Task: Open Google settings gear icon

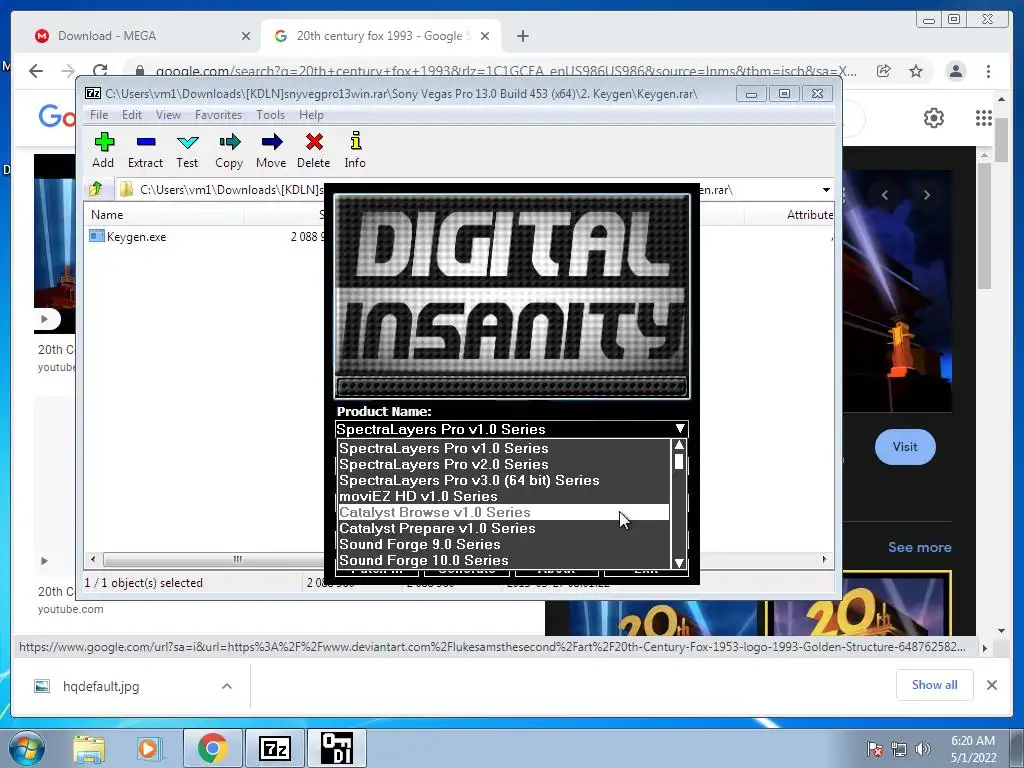Action: tap(934, 118)
